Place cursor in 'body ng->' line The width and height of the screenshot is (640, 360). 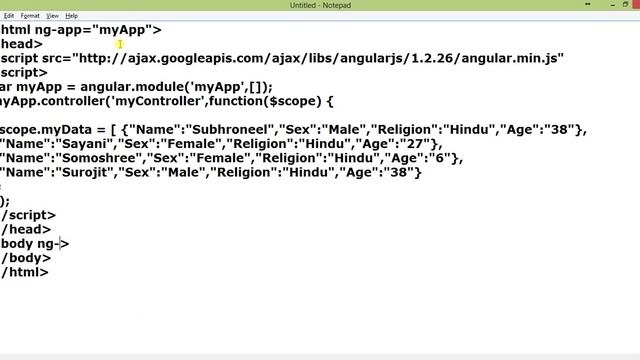click(35, 244)
